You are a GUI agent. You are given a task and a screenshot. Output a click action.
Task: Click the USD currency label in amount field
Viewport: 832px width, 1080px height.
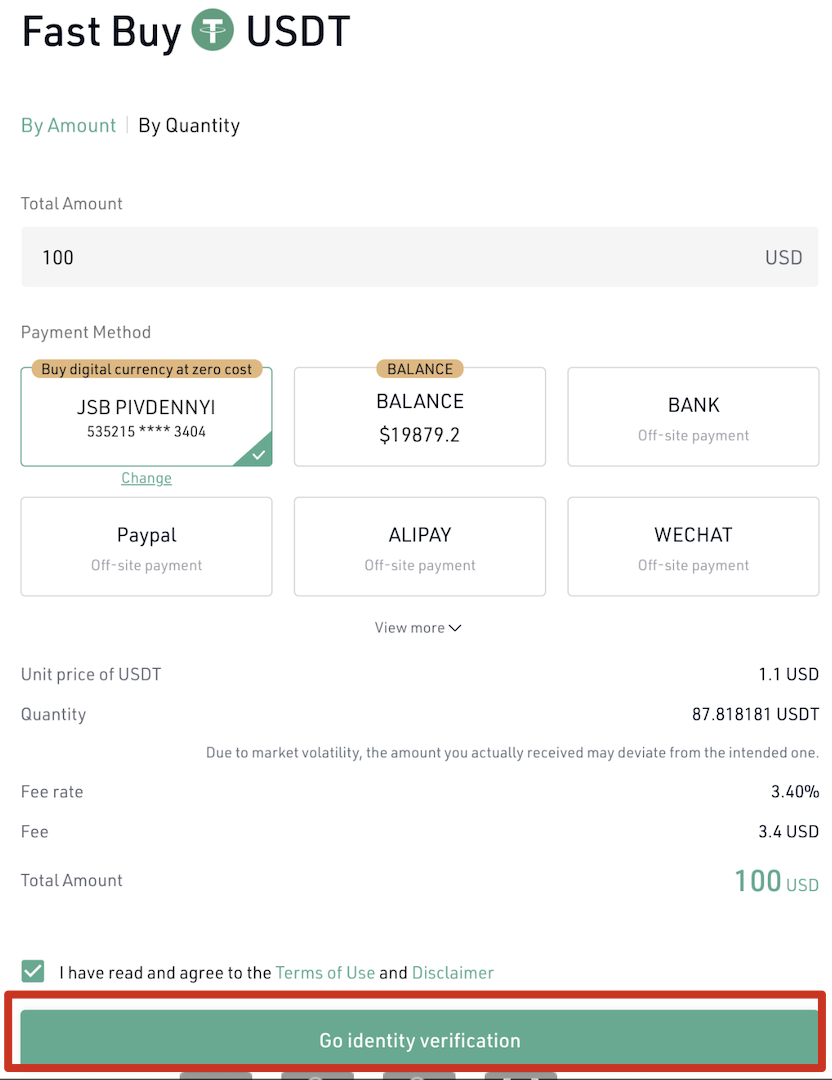click(783, 258)
